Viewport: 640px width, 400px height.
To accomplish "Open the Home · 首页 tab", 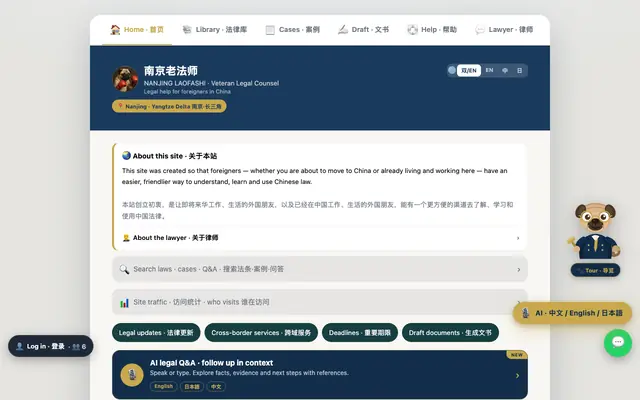I will (137, 30).
